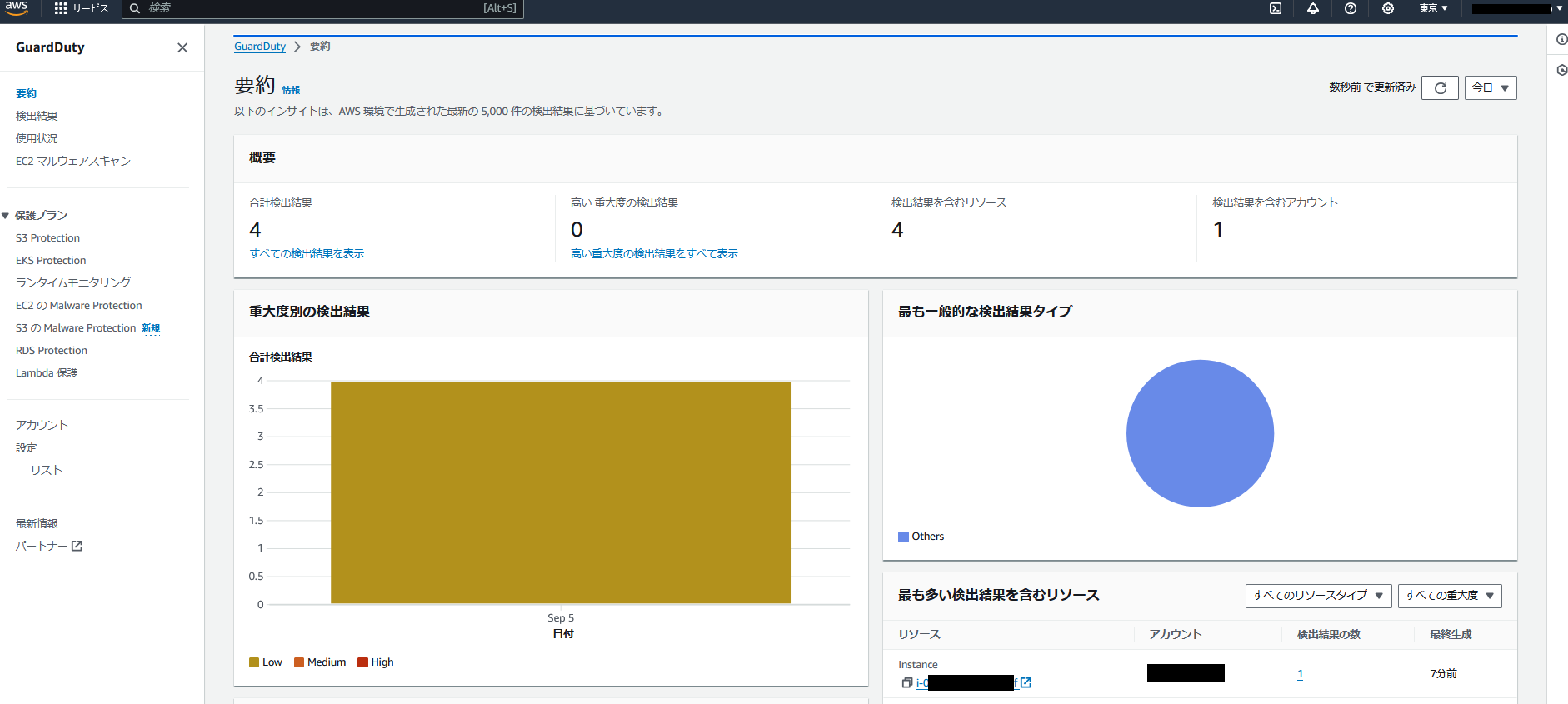Screen dimensions: 1568x704
Task: Open the account menu dropdown arrow
Action: click(1559, 8)
